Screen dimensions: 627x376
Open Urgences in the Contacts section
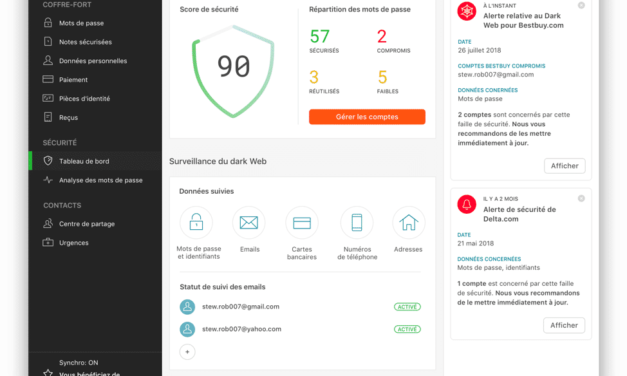tap(74, 243)
